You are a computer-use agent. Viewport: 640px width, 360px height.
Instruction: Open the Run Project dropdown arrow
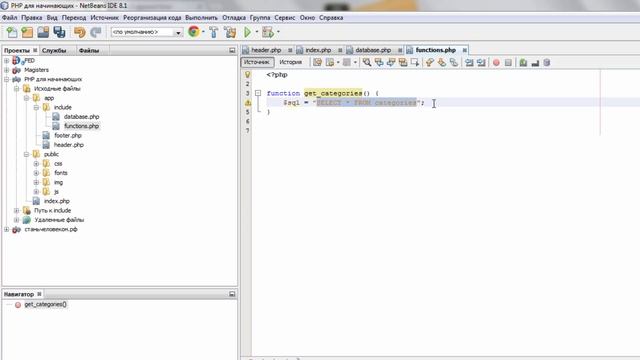click(257, 32)
